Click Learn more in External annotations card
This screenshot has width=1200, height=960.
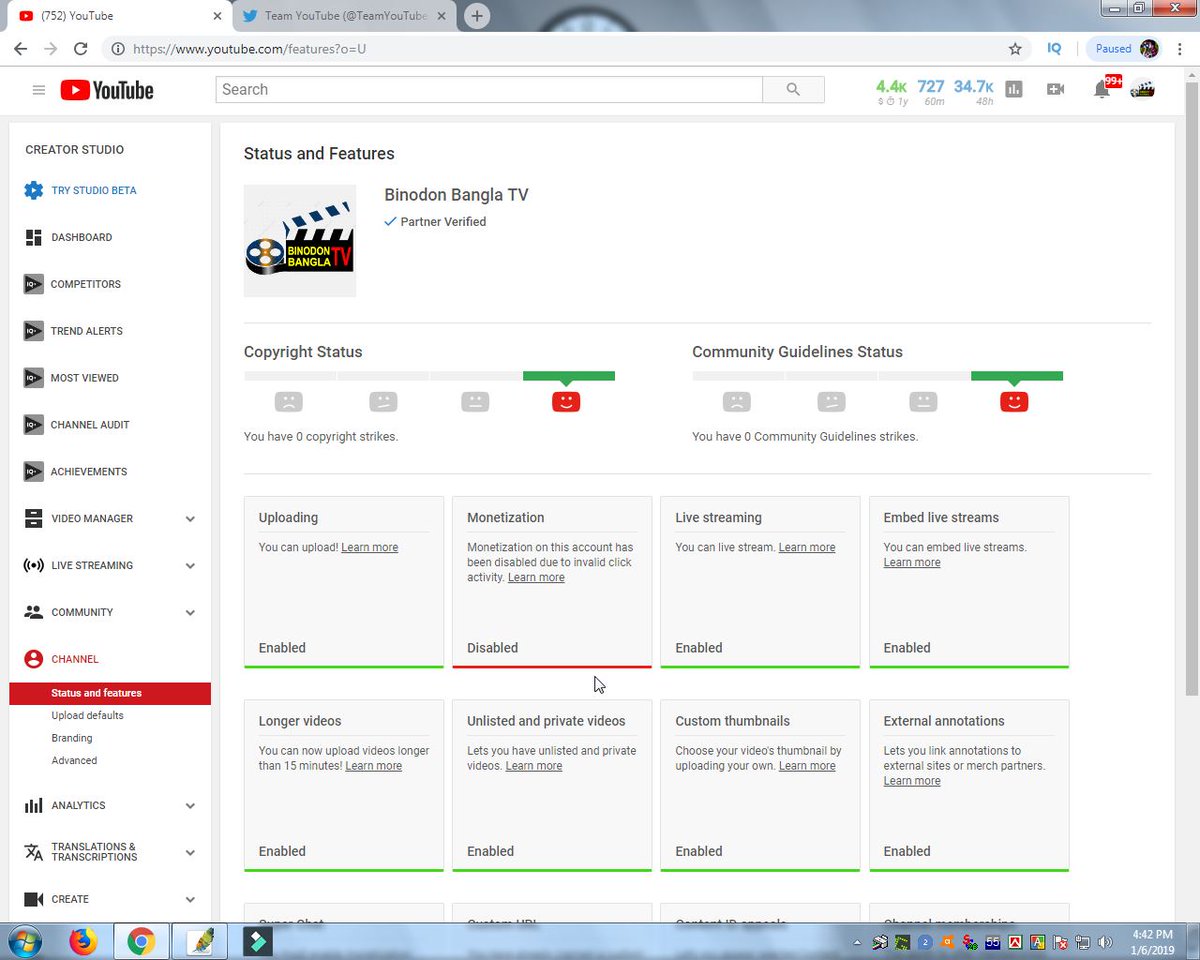(x=912, y=781)
